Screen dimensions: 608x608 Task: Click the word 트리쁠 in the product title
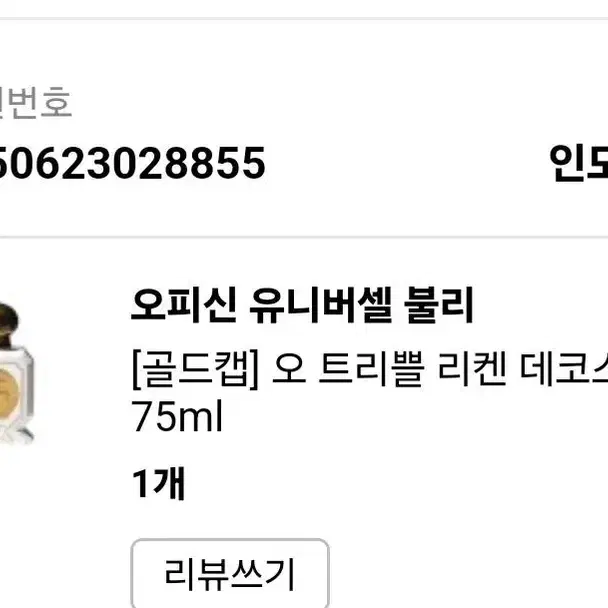pos(371,368)
